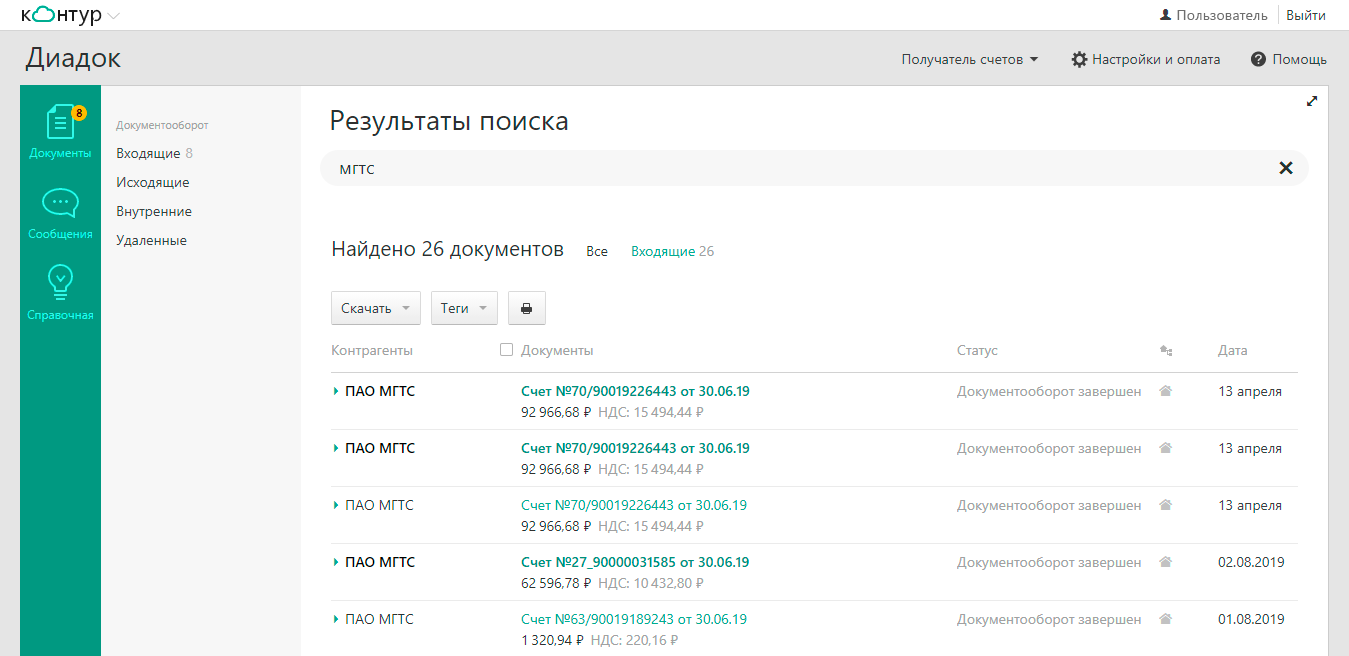Click Выйти to log out
The image size is (1349, 656).
point(1305,15)
